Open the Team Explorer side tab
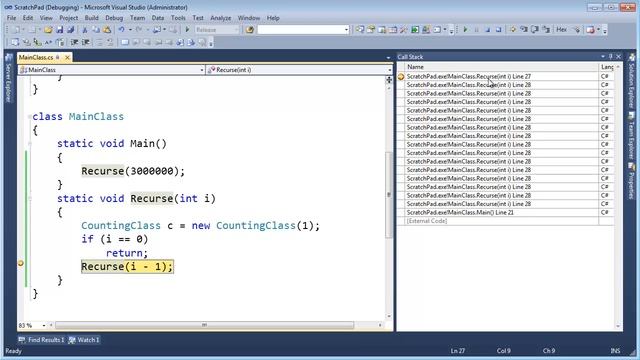This screenshot has height=360, width=640. pos(632,136)
